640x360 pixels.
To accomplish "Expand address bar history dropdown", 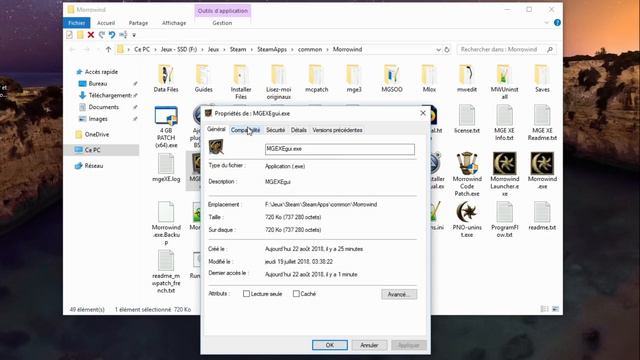I will click(x=438, y=49).
